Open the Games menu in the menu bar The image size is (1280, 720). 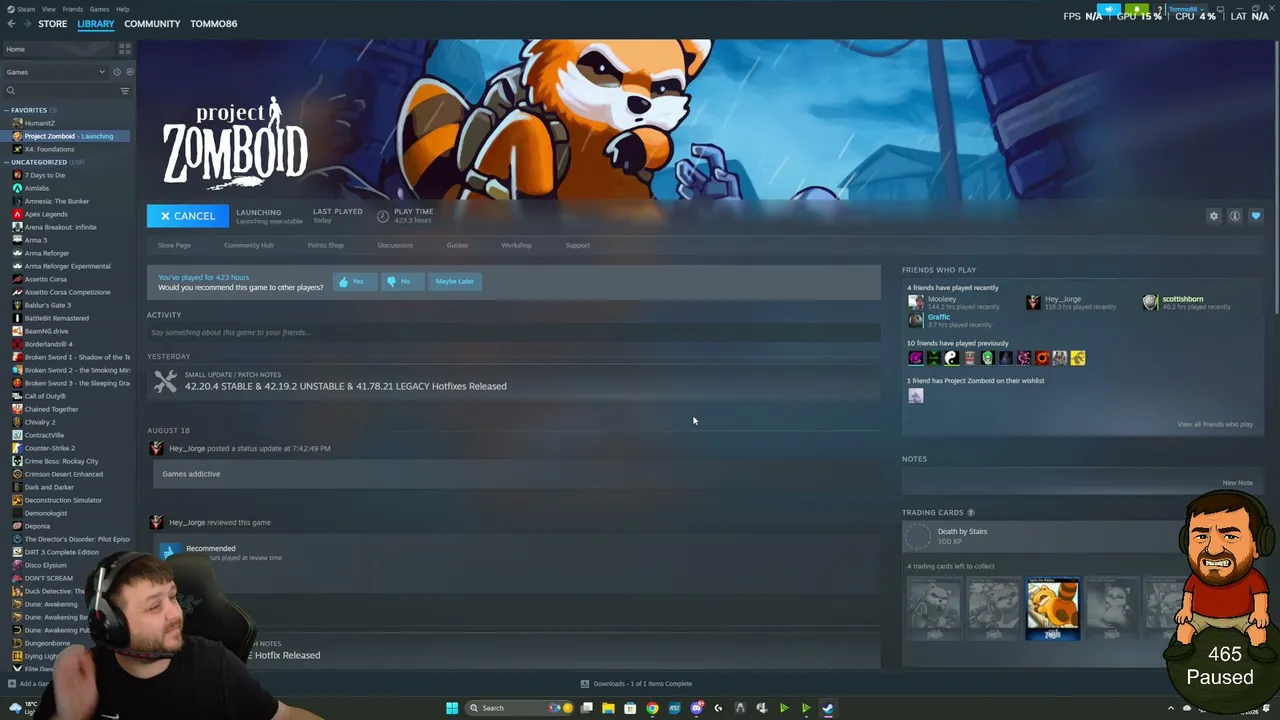point(99,9)
